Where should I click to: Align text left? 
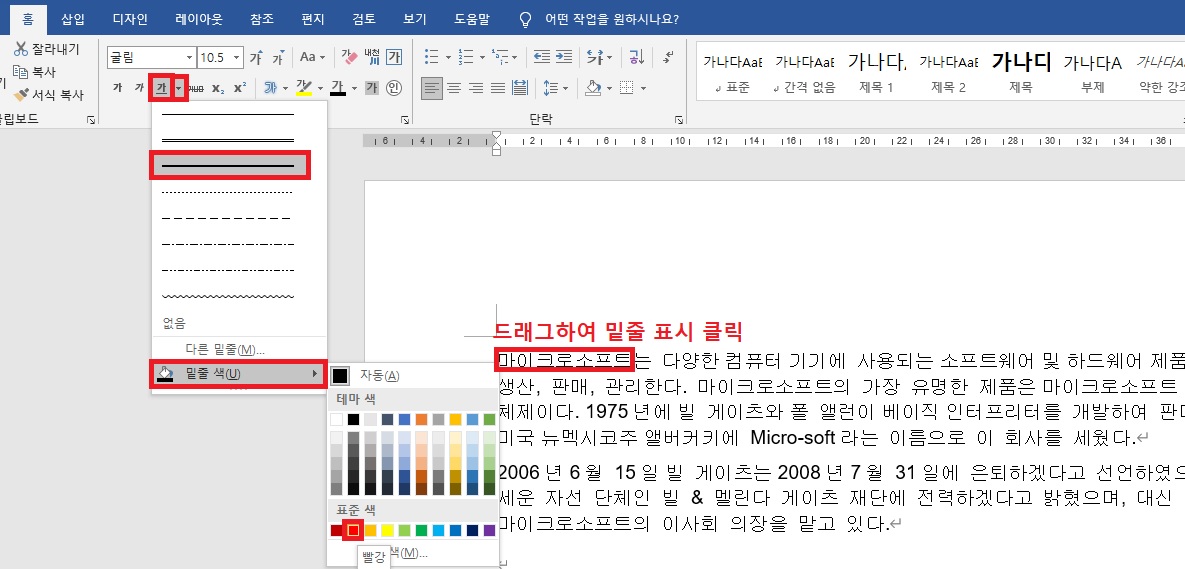click(x=432, y=88)
